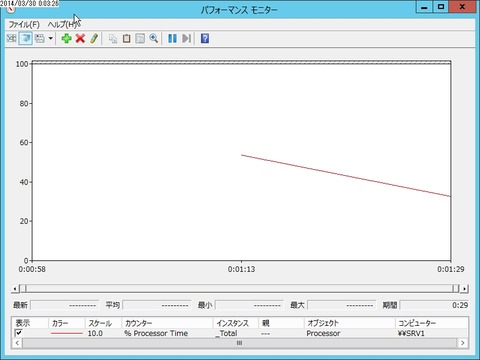This screenshot has width=480, height=360.
Task: Open the ヘルプ(H) menu
Action: coord(63,24)
